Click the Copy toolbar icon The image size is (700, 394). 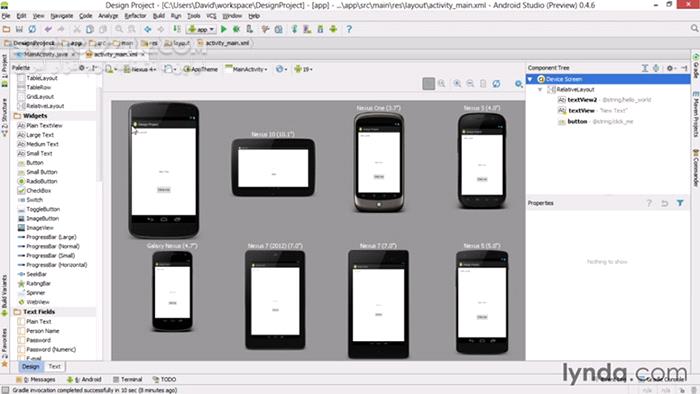click(x=90, y=29)
